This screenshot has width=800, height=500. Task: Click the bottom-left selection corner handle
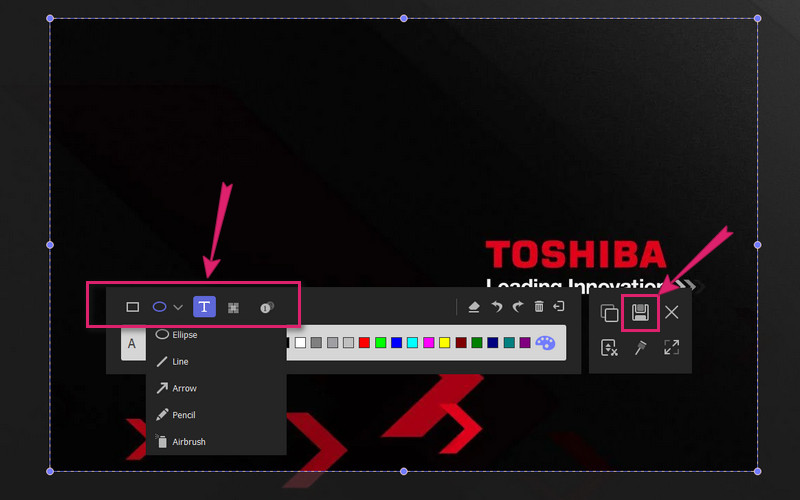click(50, 471)
